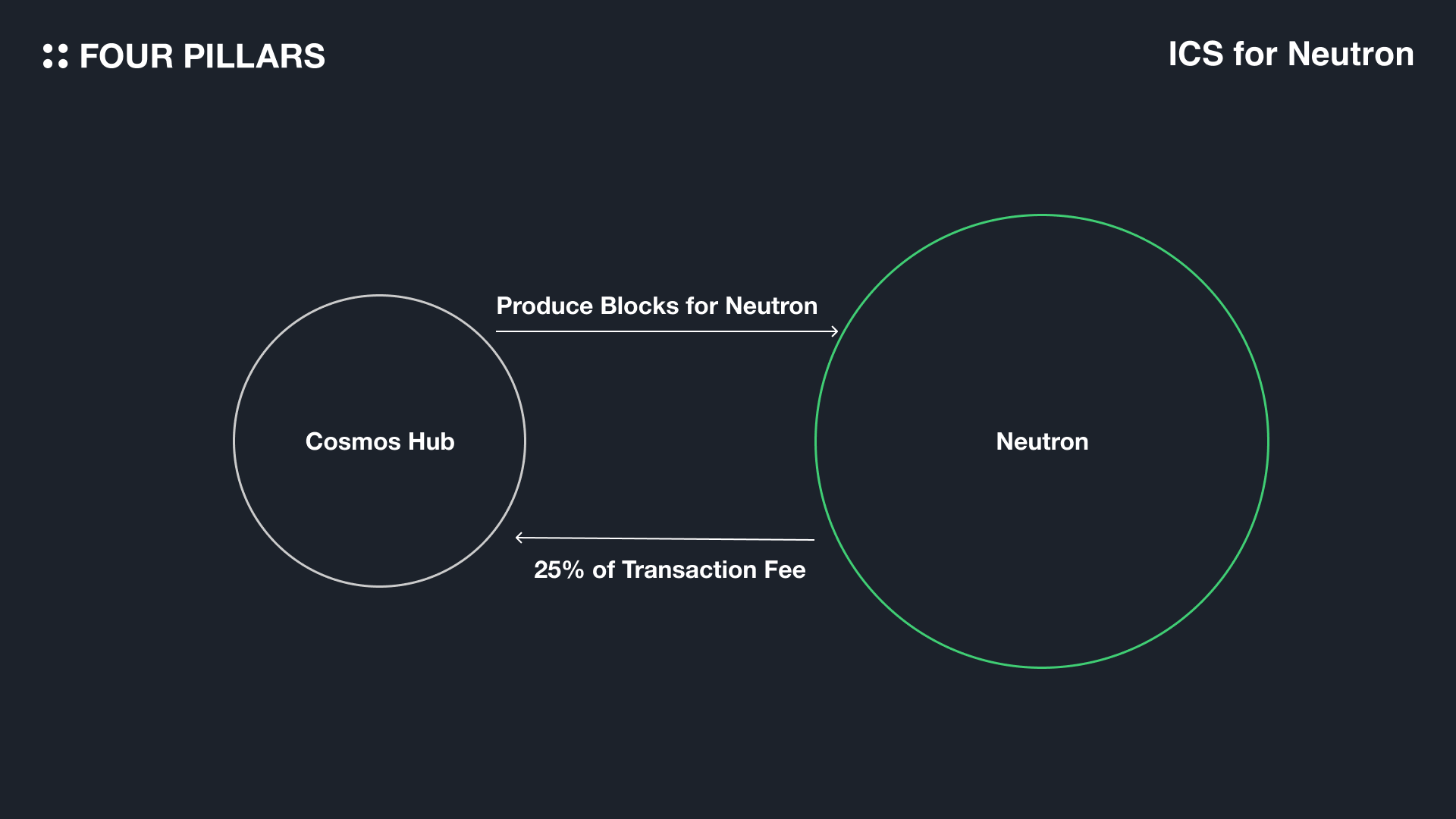Select the "Neutron" label inside the green circle

(1042, 441)
